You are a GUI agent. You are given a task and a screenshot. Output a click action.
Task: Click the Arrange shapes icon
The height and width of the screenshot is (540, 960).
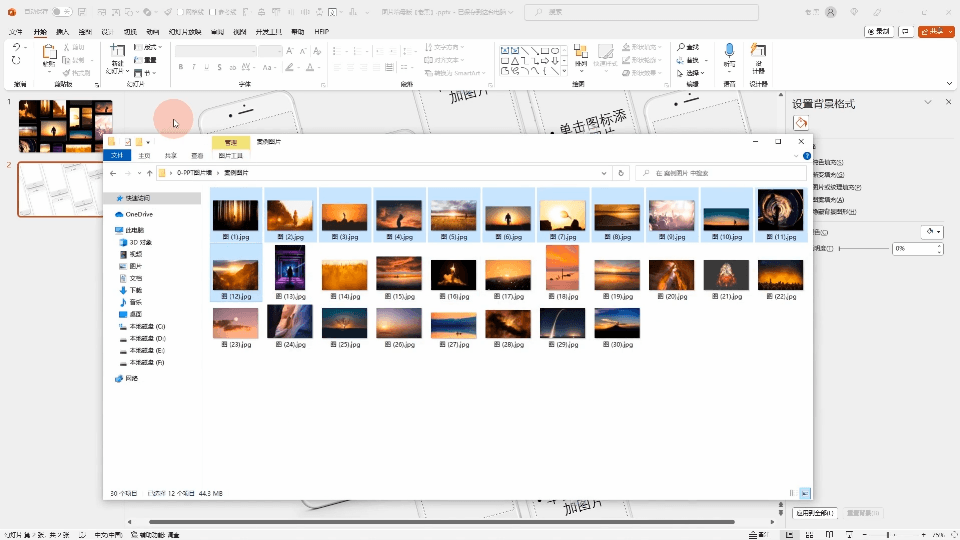coord(581,53)
